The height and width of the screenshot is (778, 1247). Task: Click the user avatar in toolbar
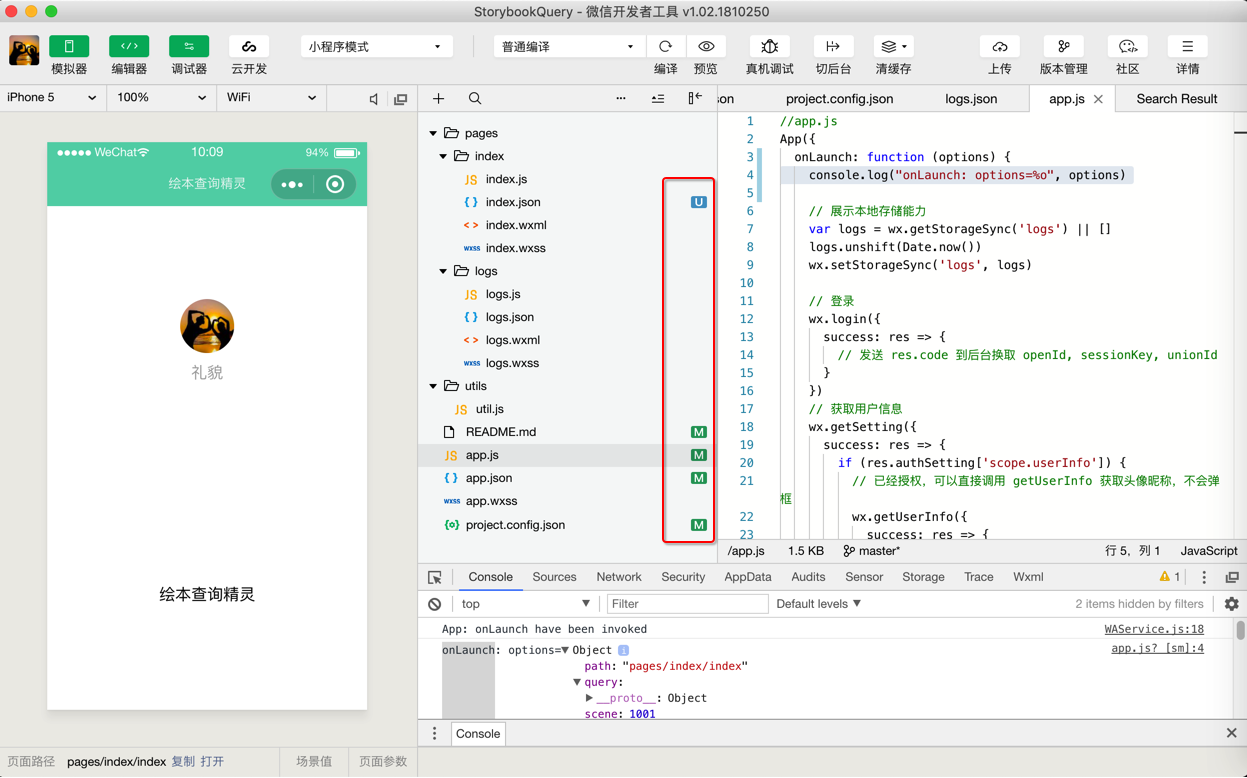[24, 50]
